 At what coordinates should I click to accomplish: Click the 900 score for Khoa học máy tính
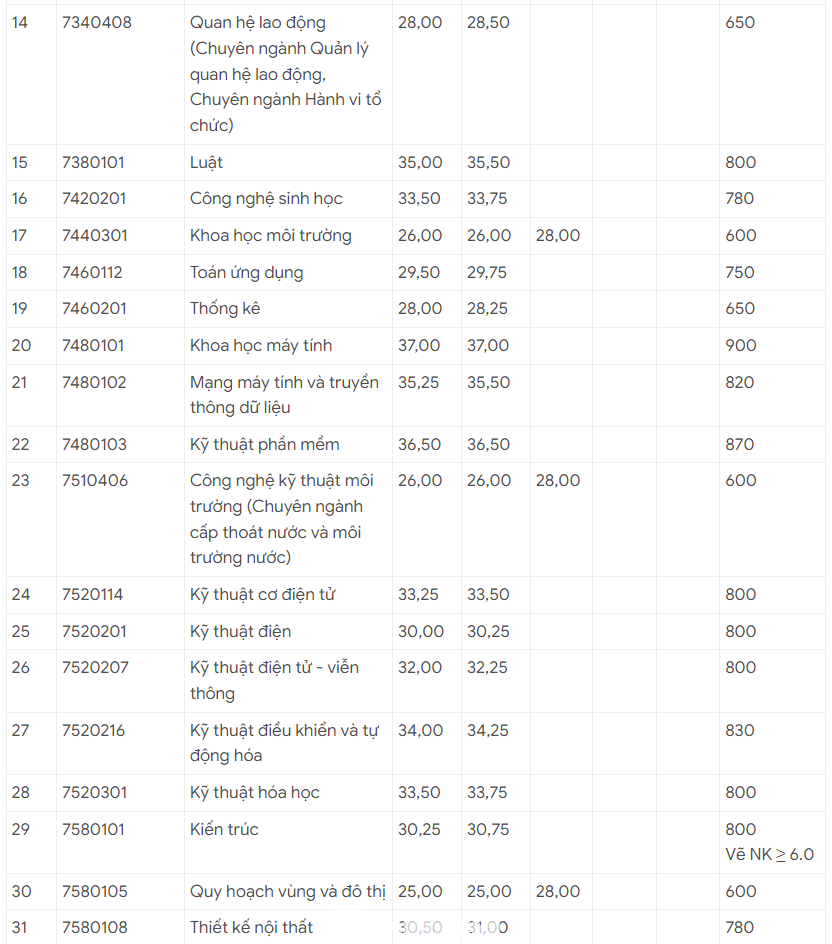740,345
